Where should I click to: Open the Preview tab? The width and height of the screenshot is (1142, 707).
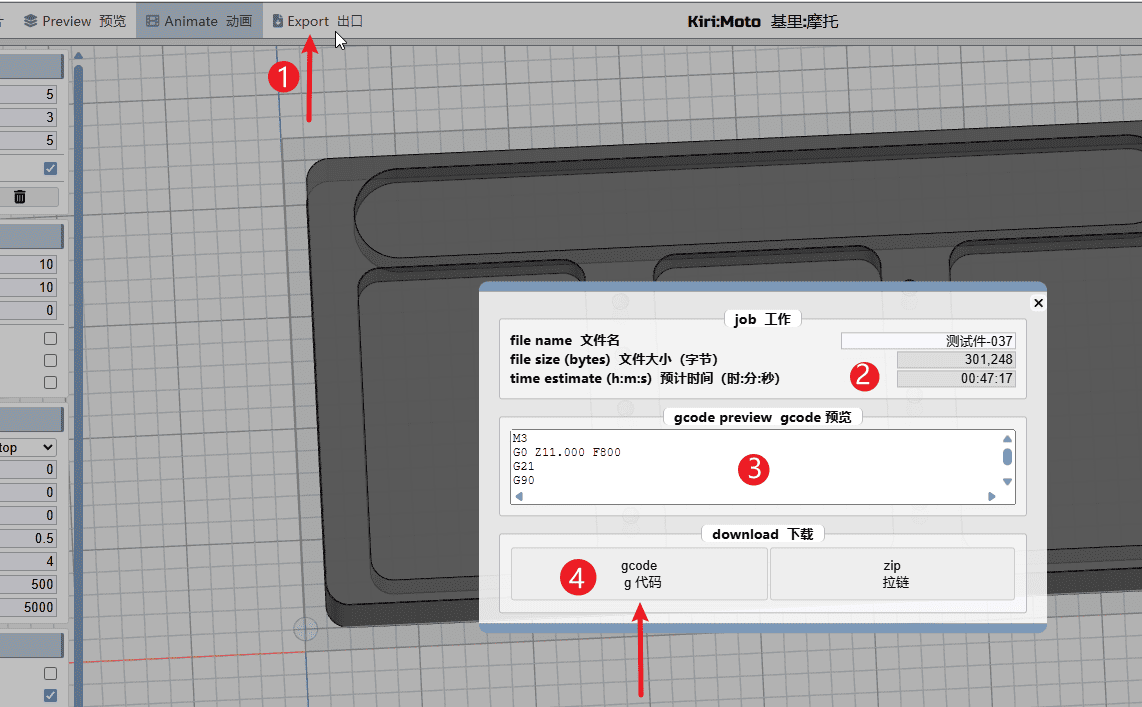click(x=73, y=21)
